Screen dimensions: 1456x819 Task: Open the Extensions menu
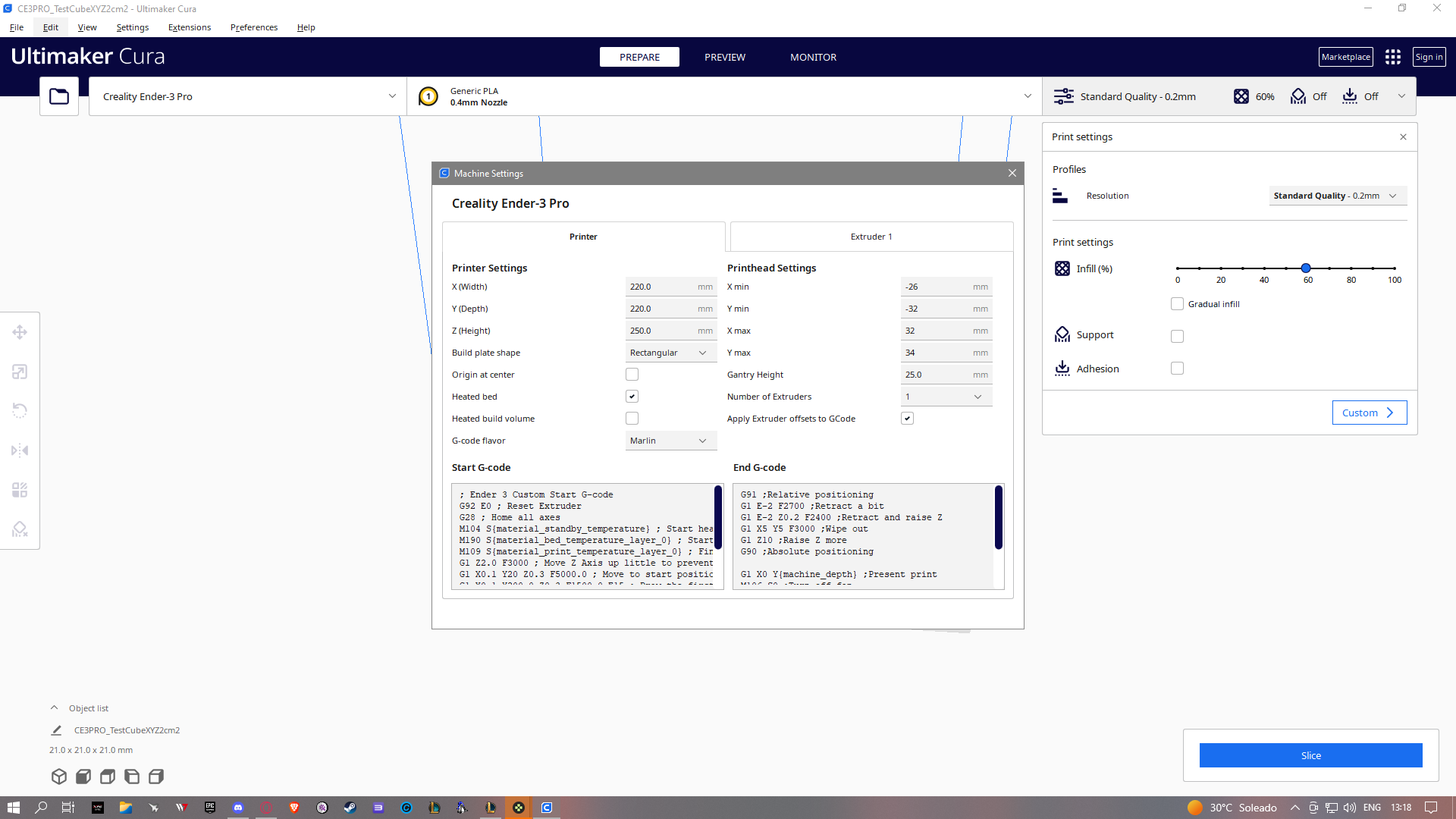click(190, 27)
